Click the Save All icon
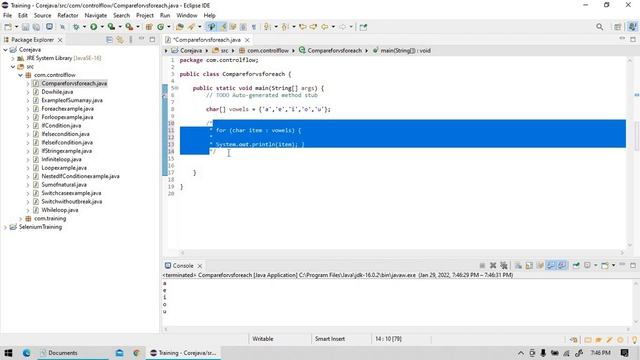The height and width of the screenshot is (360, 640). point(36,27)
